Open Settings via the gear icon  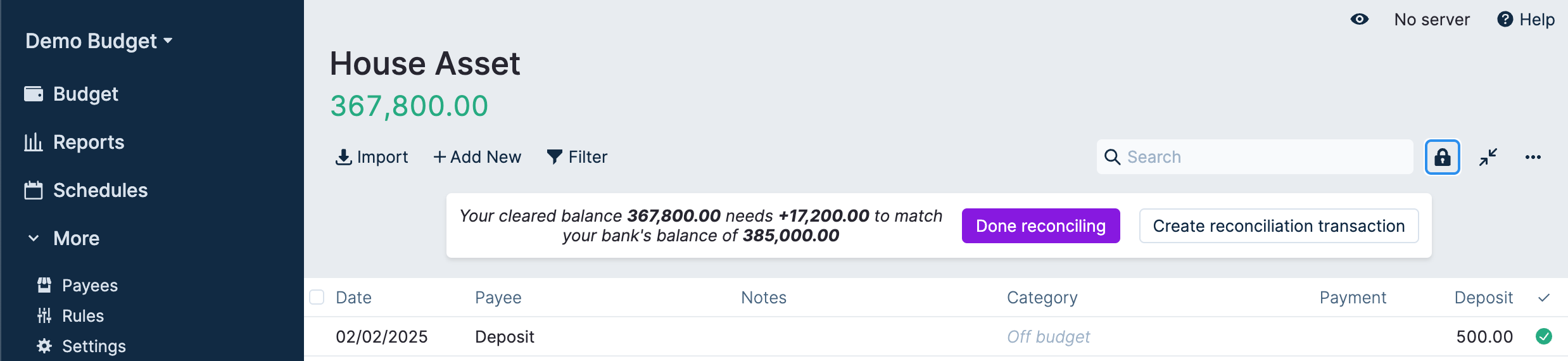coord(44,346)
